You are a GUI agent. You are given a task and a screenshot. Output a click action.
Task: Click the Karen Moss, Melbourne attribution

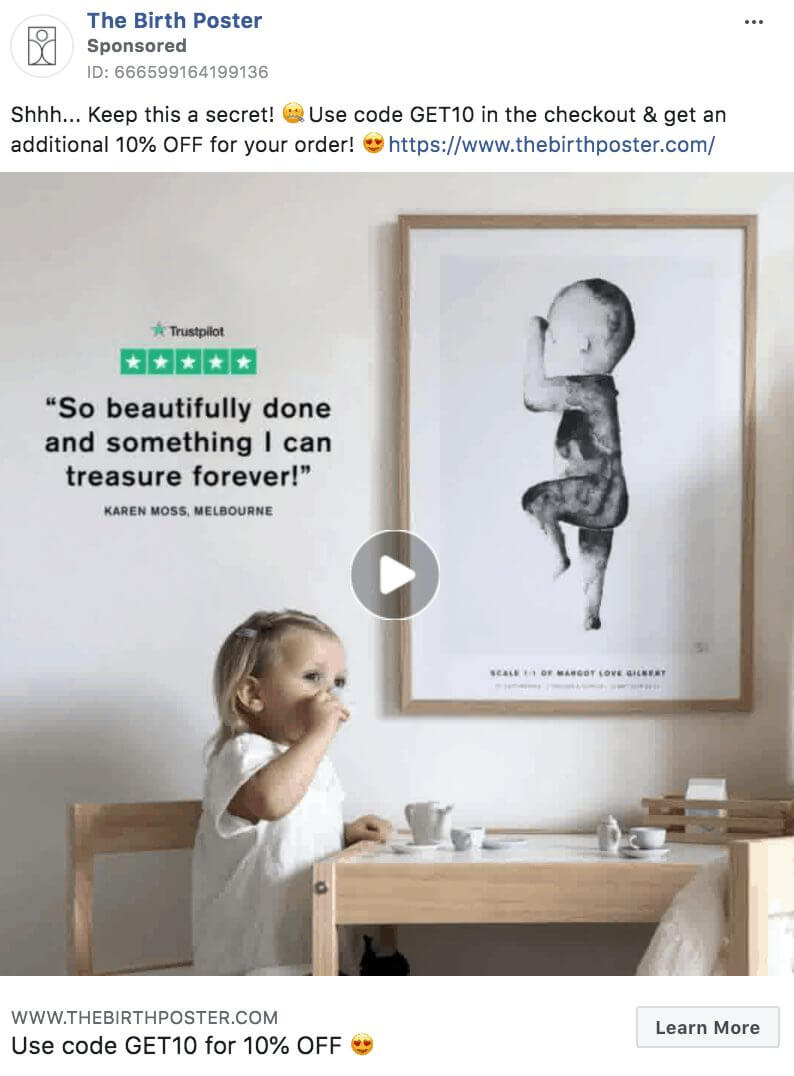tap(188, 511)
